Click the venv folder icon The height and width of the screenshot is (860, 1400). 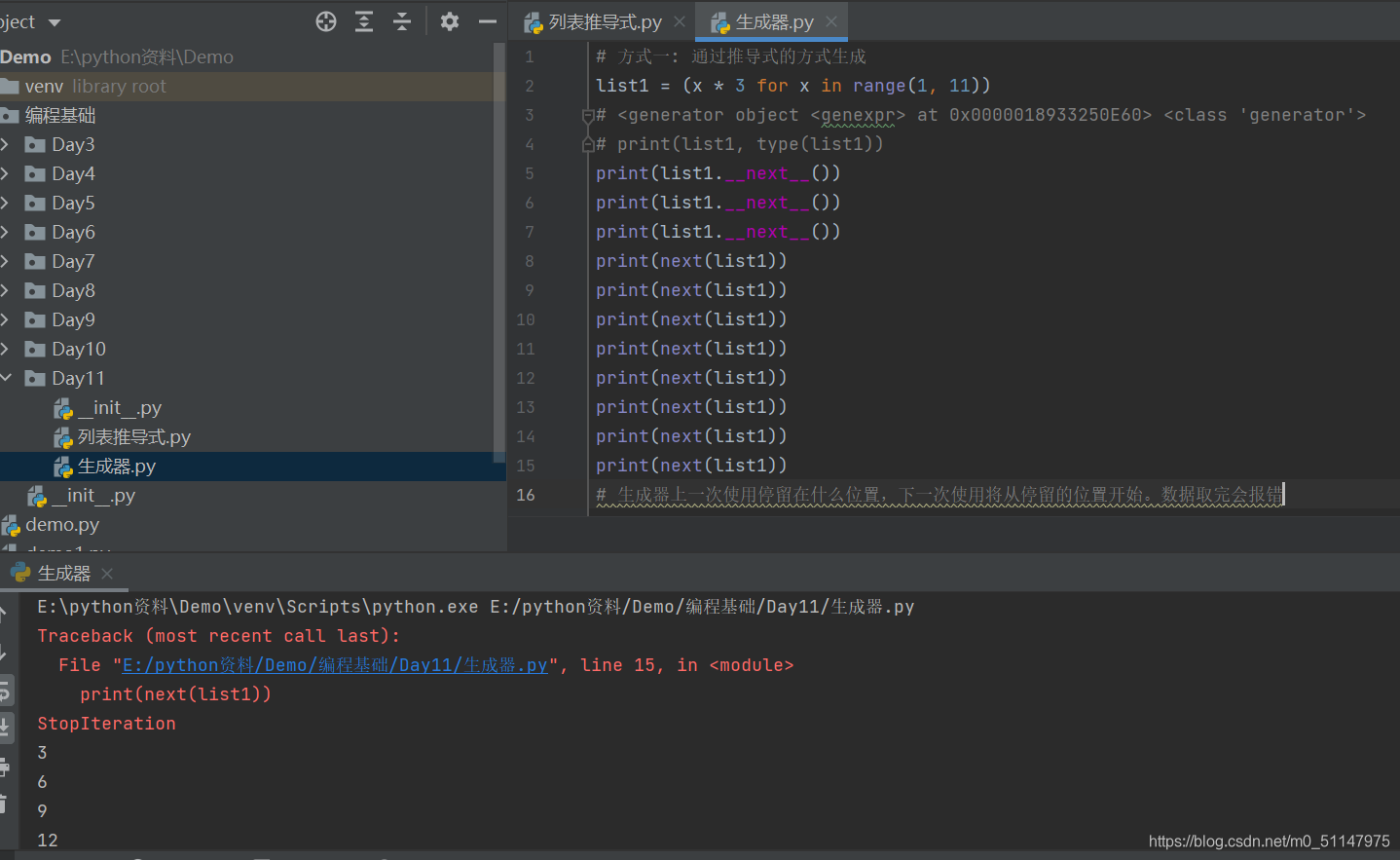[10, 87]
